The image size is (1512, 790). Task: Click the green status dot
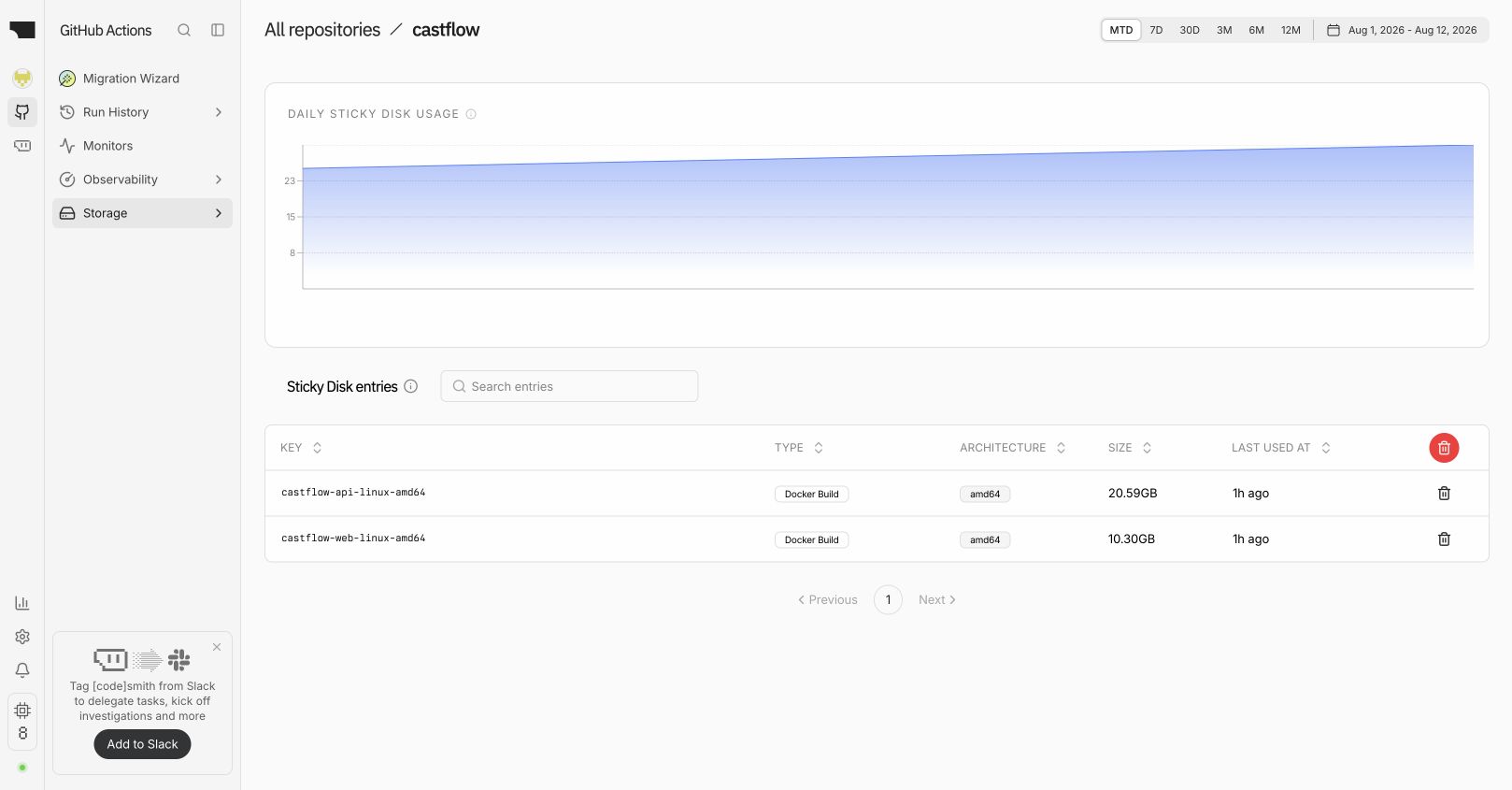(x=22, y=768)
